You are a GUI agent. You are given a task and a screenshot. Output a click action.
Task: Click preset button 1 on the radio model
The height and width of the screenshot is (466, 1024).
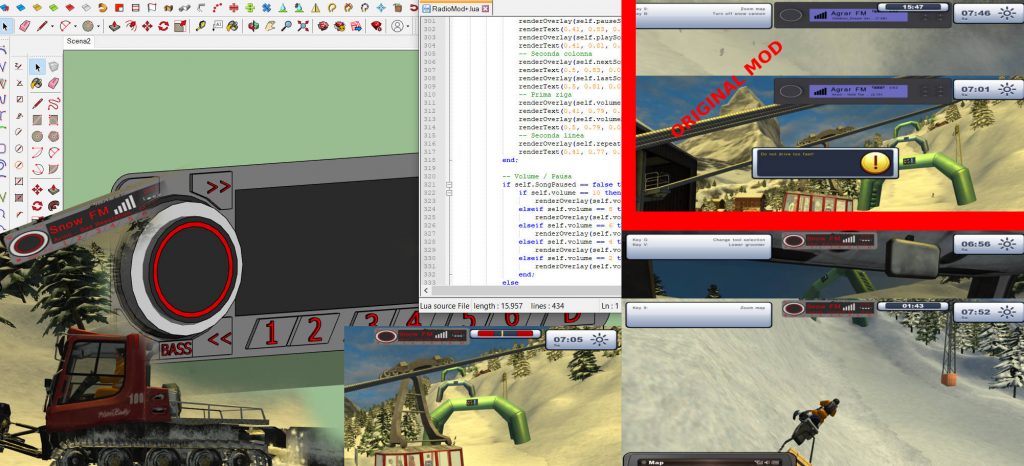tap(270, 332)
